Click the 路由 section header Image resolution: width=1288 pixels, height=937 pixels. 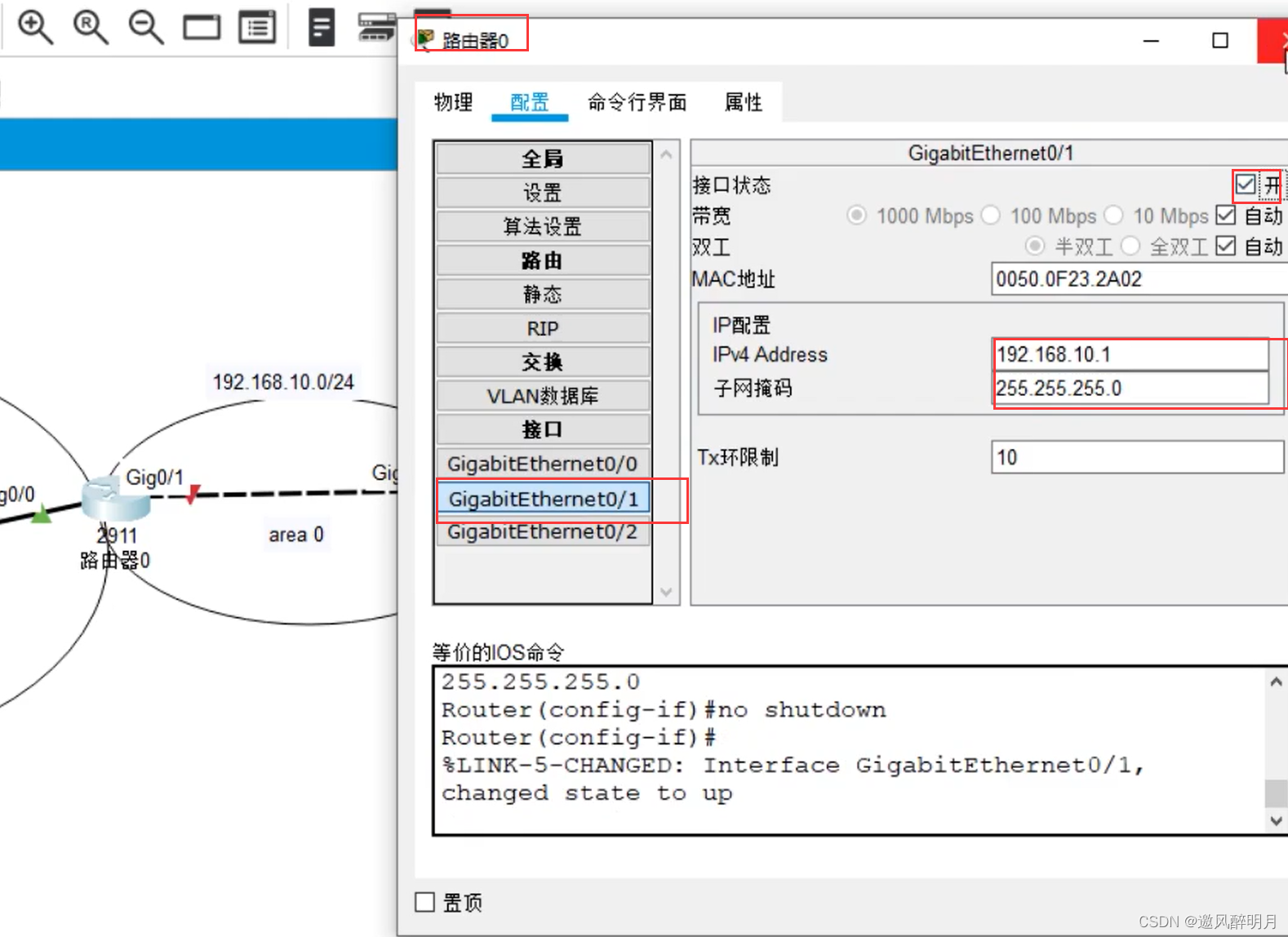click(543, 260)
